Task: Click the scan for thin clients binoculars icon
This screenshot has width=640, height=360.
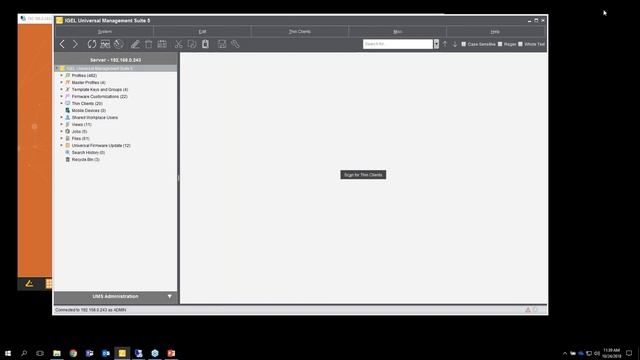Action: (105, 44)
